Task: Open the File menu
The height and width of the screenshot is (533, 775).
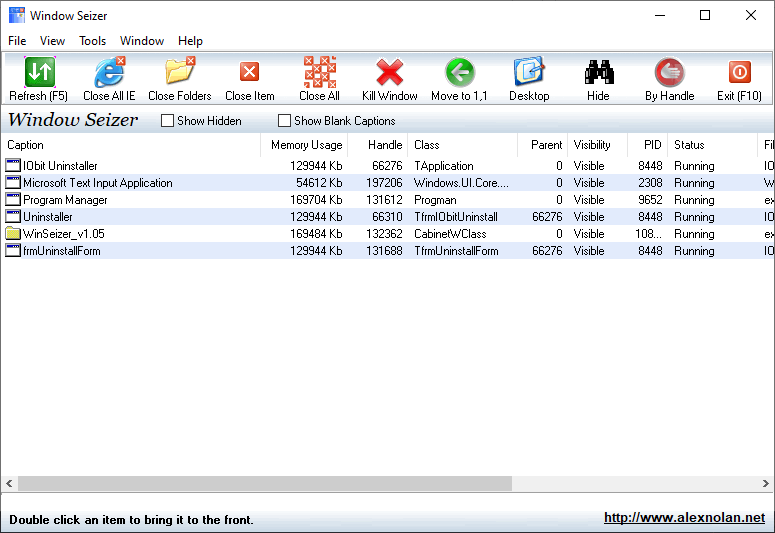Action: tap(17, 41)
